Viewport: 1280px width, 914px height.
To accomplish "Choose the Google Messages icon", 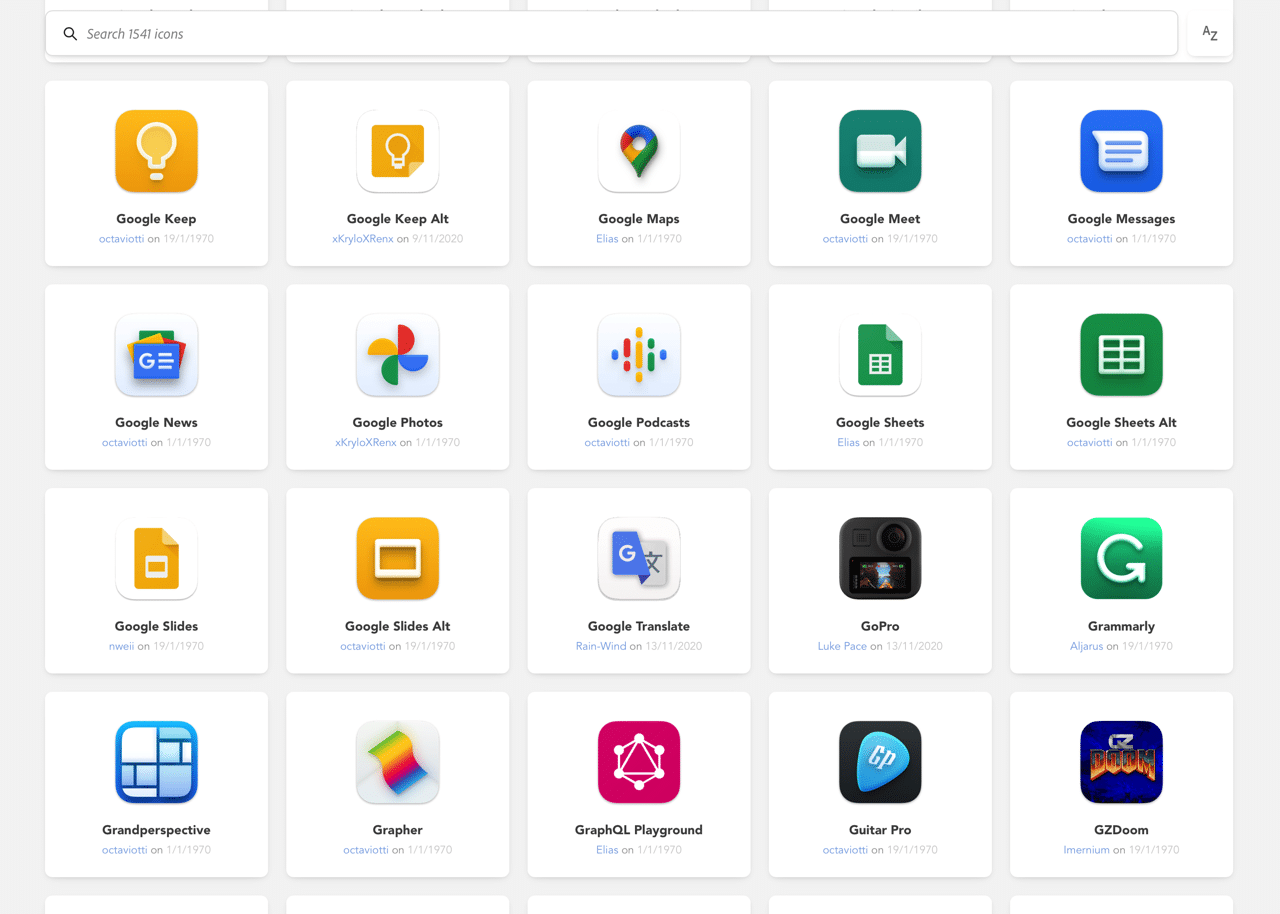I will point(1121,151).
